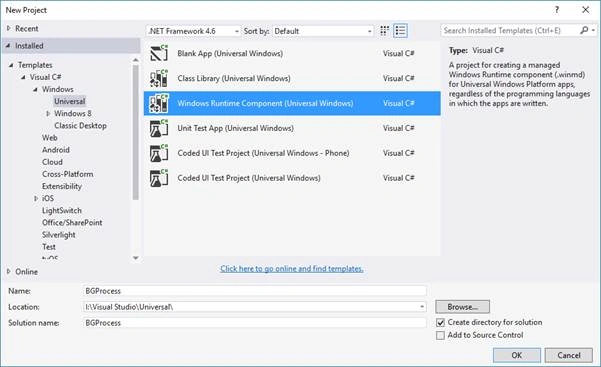The width and height of the screenshot is (601, 367).
Task: Select Classic Desktop in the tree
Action: tap(80, 125)
